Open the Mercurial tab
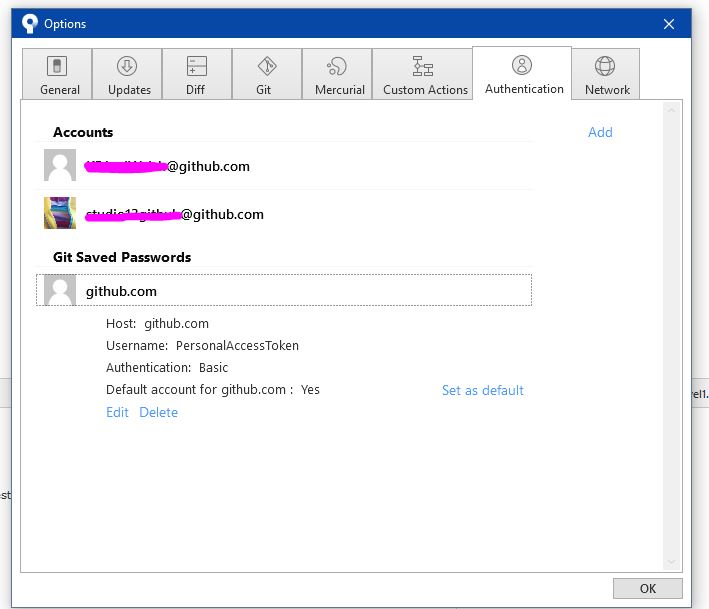This screenshot has height=609, width=709. tap(337, 74)
